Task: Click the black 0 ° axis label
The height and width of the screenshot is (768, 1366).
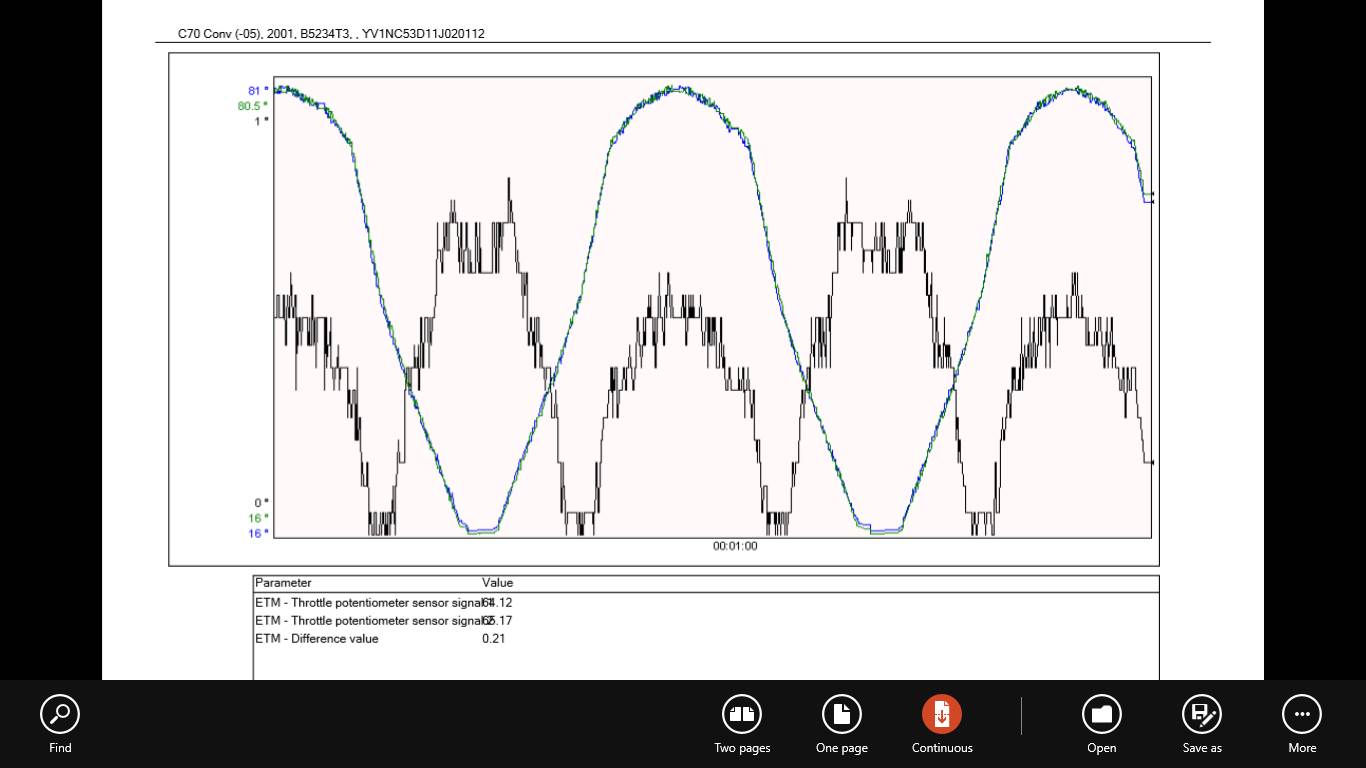Action: [x=261, y=503]
